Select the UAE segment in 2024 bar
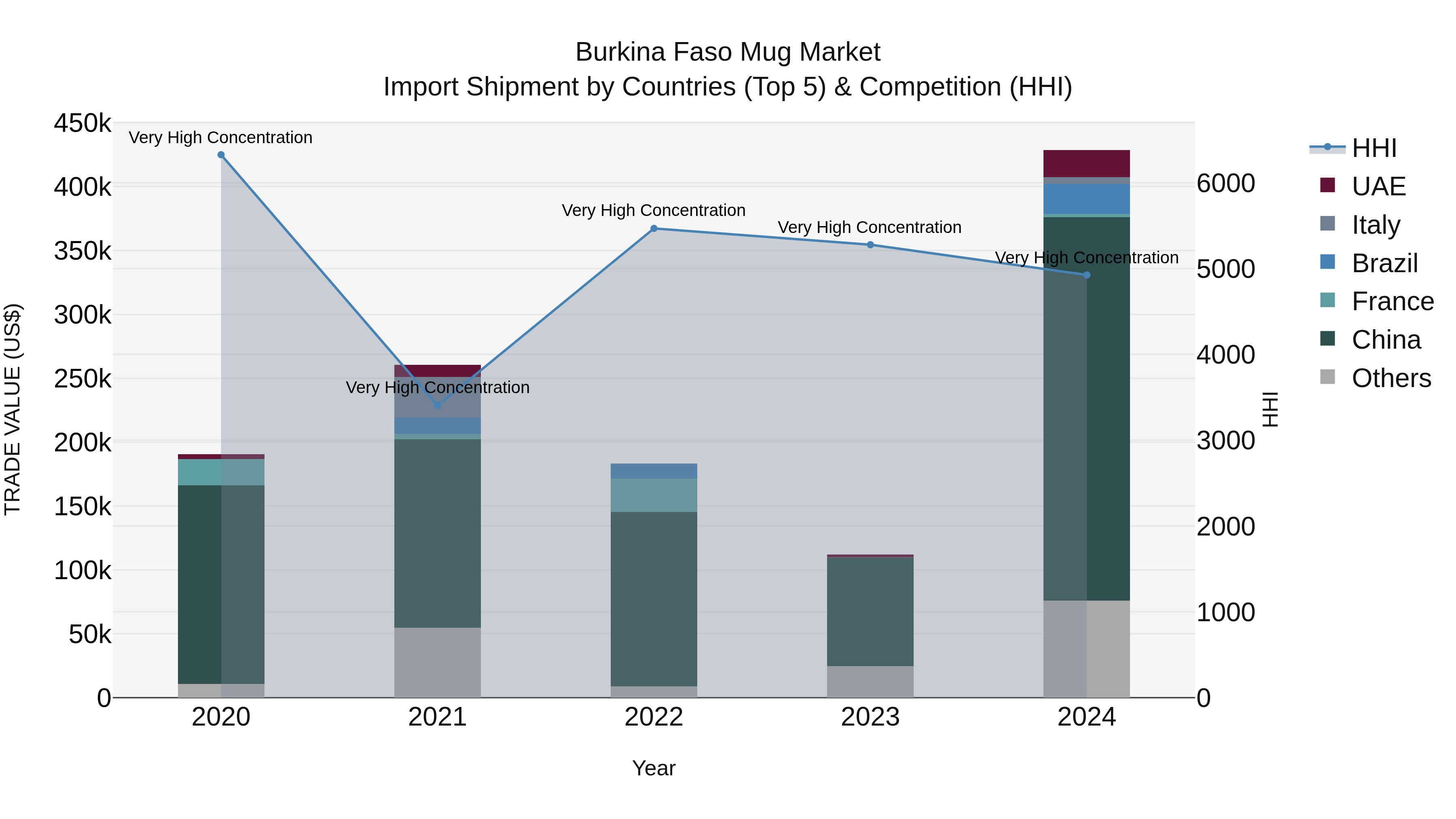1456x819 pixels. [1087, 164]
